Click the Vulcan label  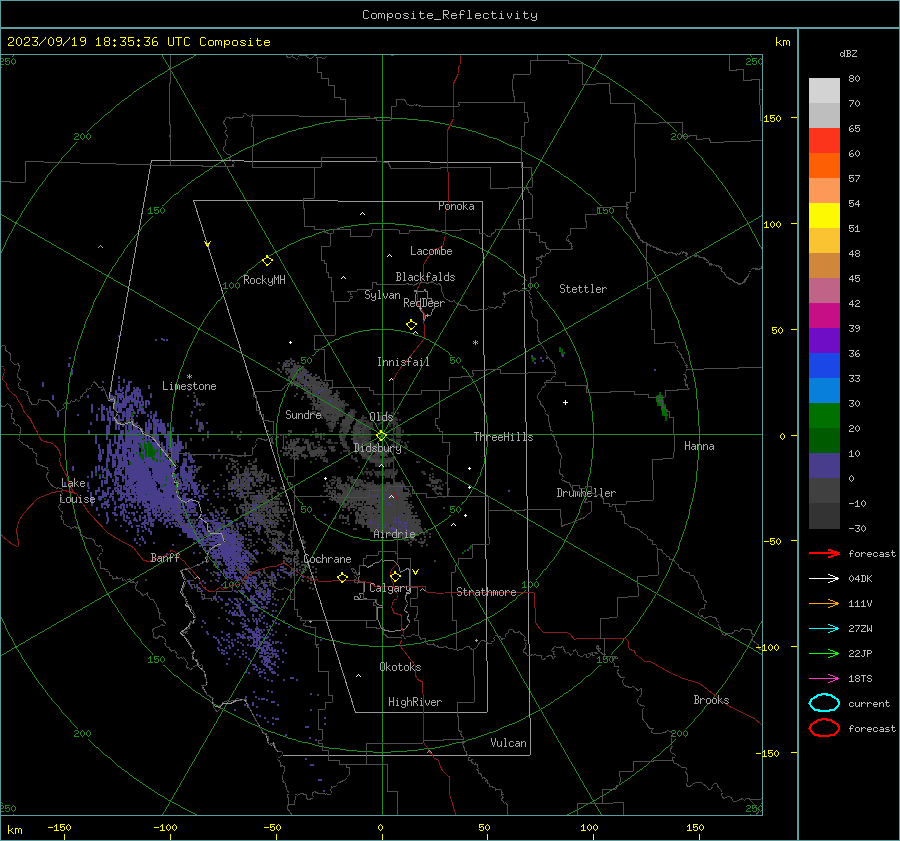click(x=508, y=743)
